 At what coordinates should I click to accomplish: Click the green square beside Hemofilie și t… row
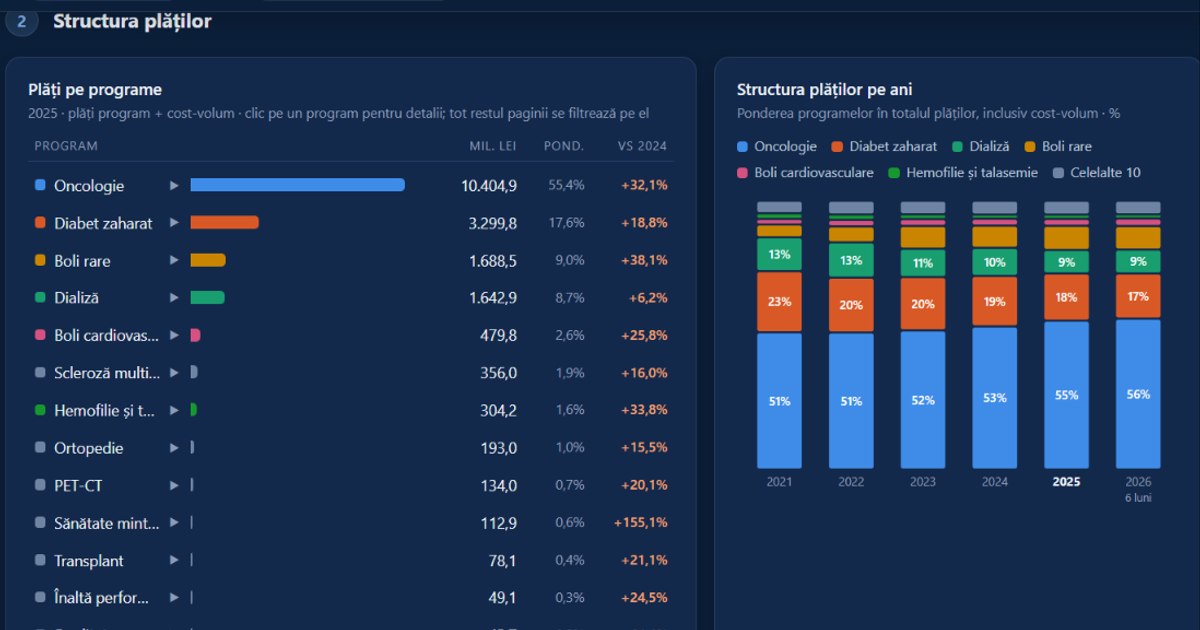pos(40,410)
